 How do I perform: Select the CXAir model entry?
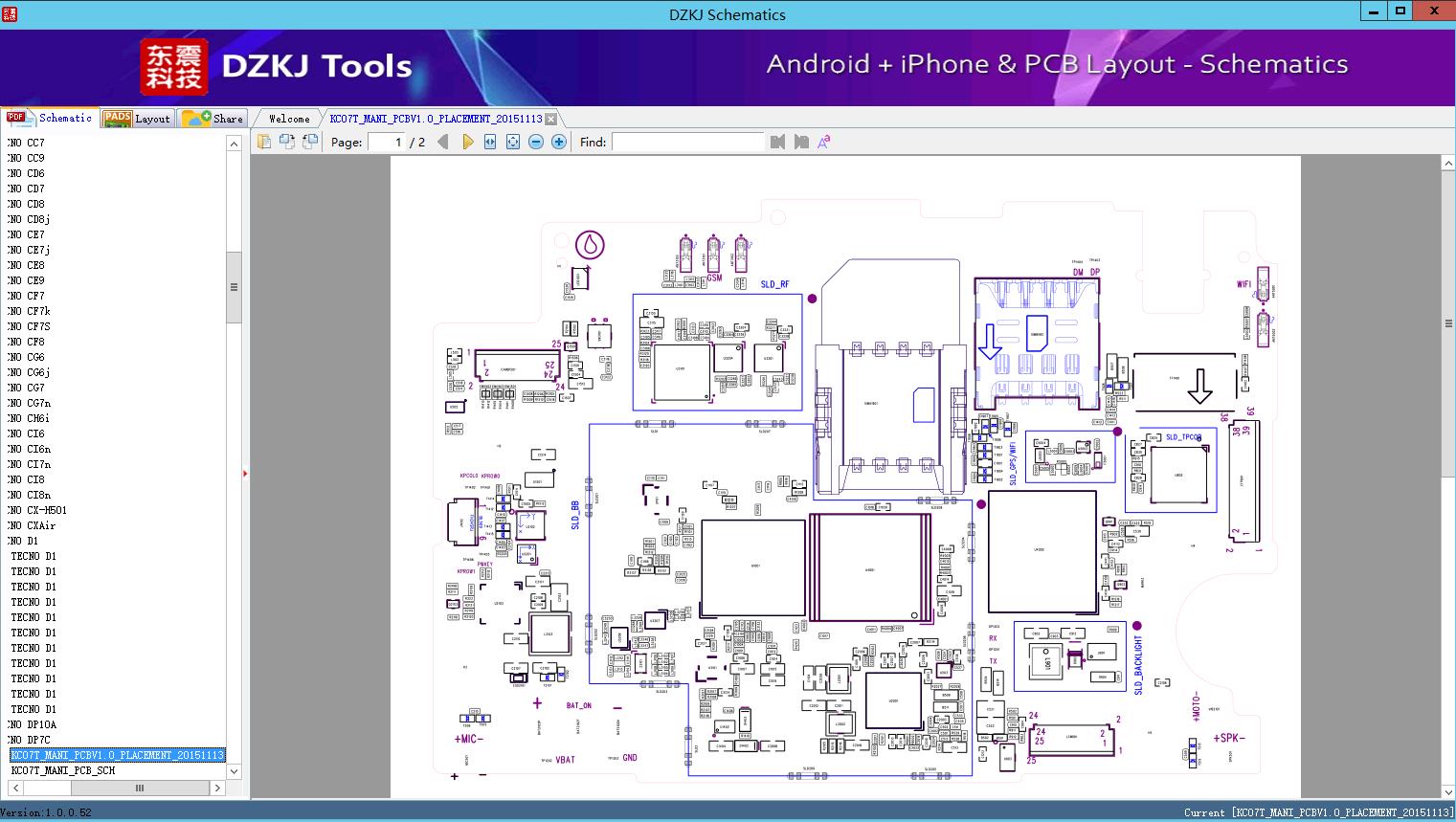pos(32,525)
